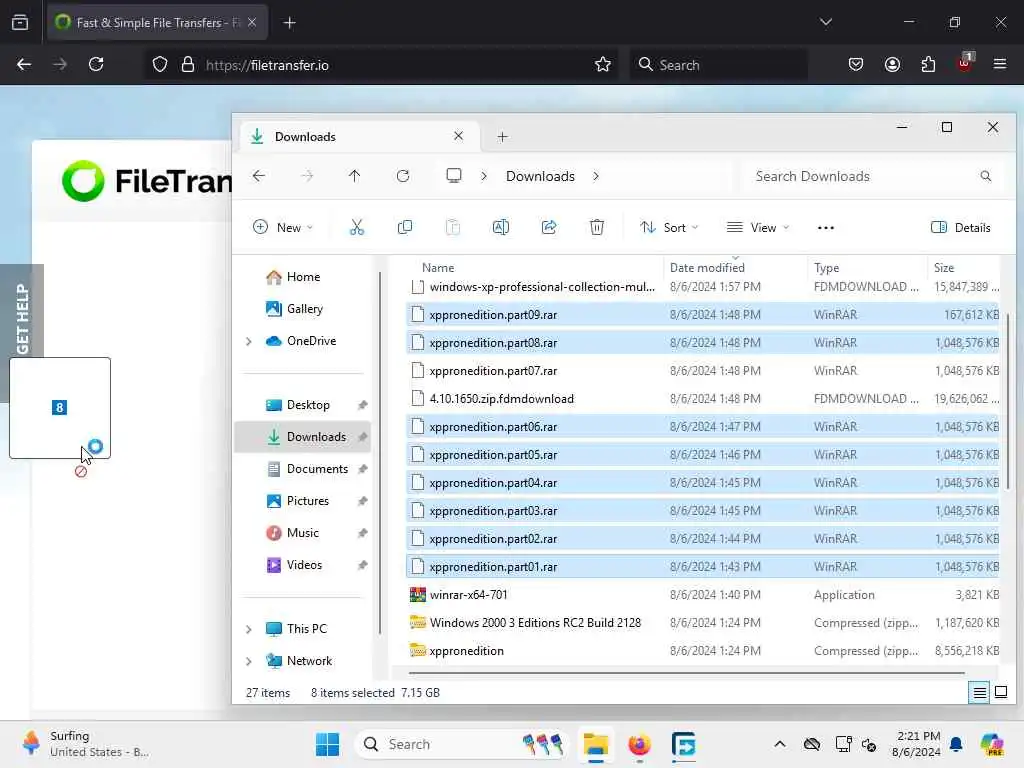Open File Explorer taskbar icon
Viewport: 1024px width, 768px height.
tap(596, 744)
